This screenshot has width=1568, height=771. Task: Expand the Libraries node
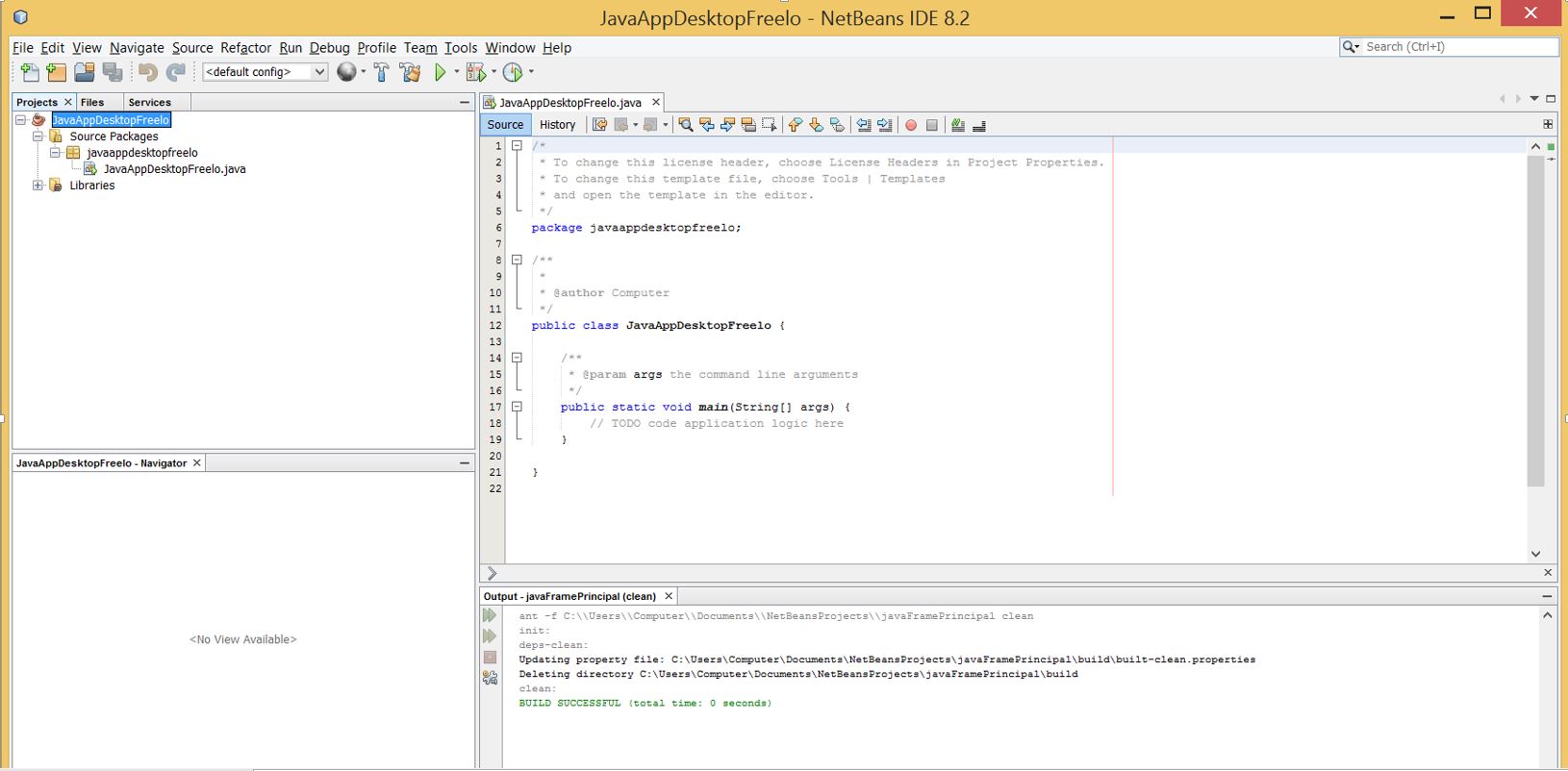pos(38,186)
